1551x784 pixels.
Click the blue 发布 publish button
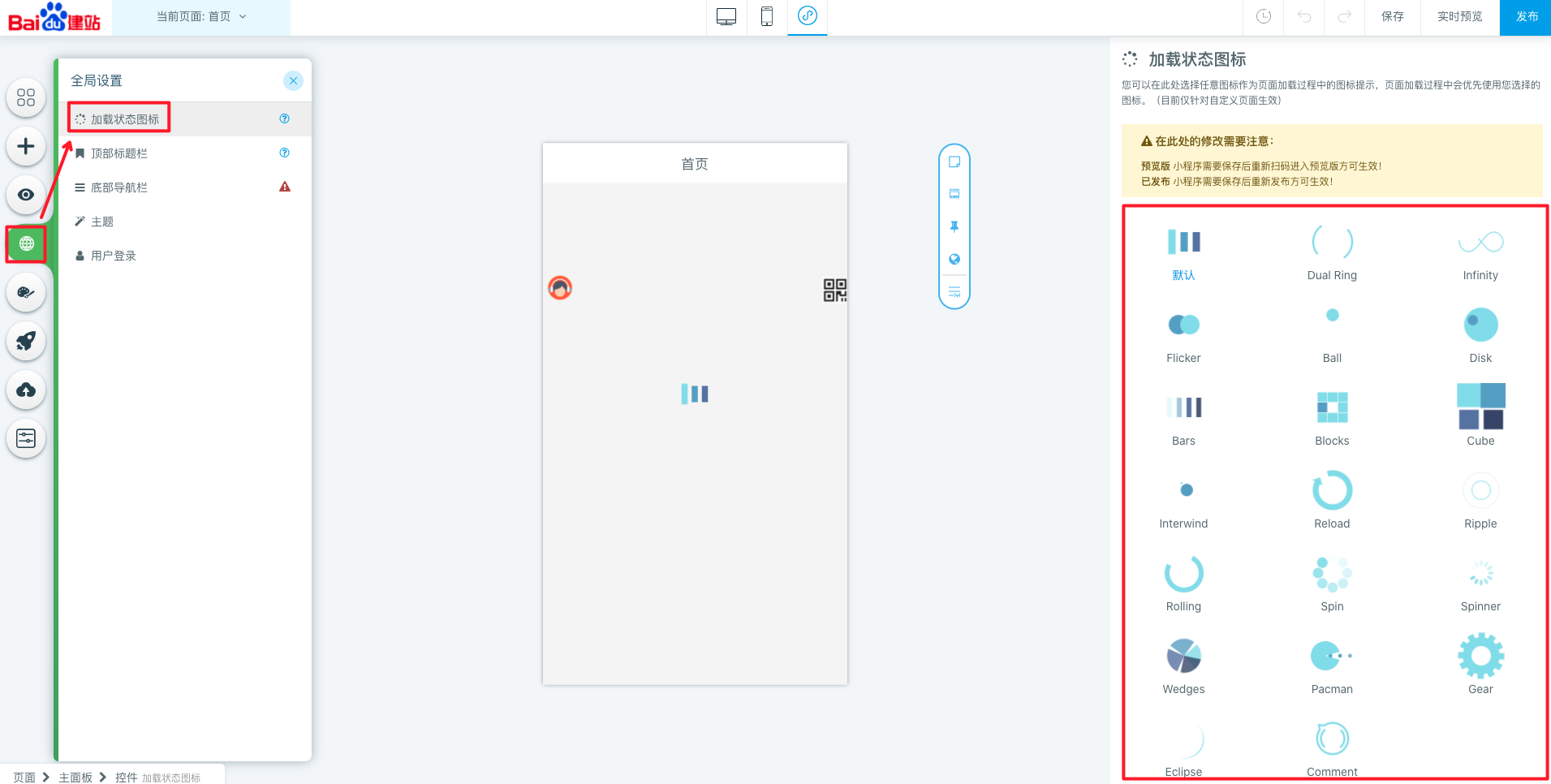[x=1527, y=16]
